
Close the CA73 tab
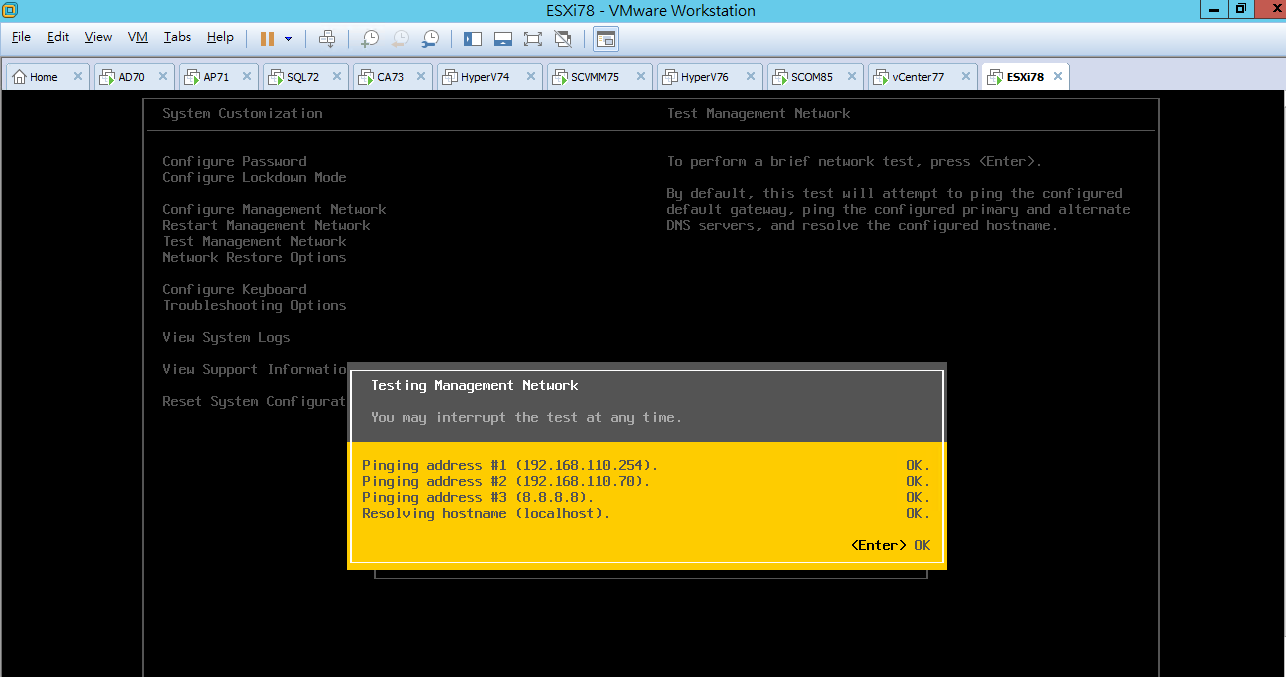tap(423, 77)
